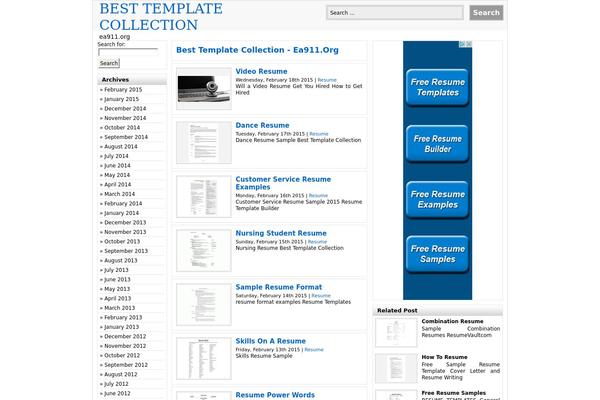
Task: Open the Video Resume post title
Action: point(261,72)
